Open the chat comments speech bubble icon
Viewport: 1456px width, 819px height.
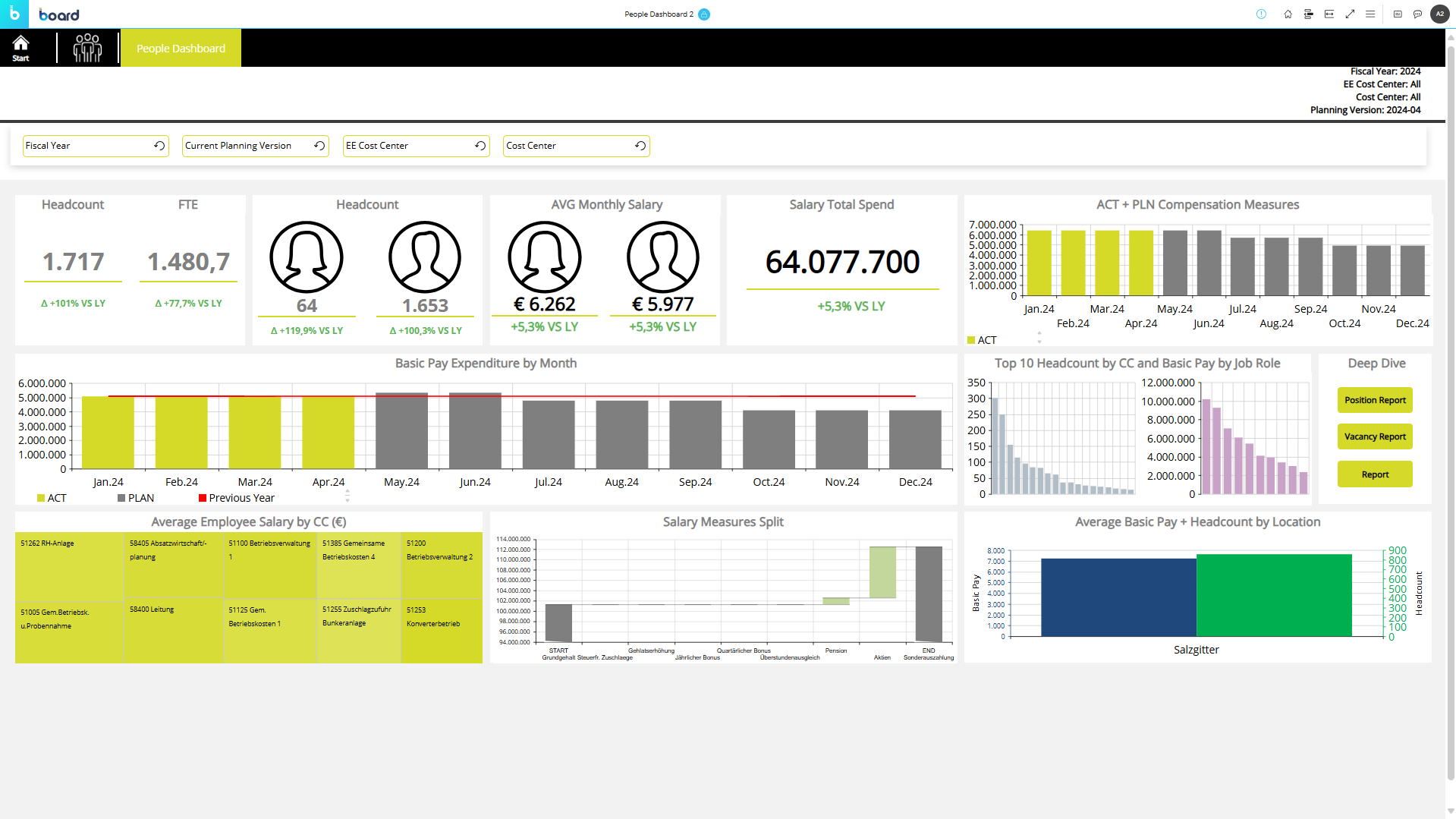click(1417, 14)
